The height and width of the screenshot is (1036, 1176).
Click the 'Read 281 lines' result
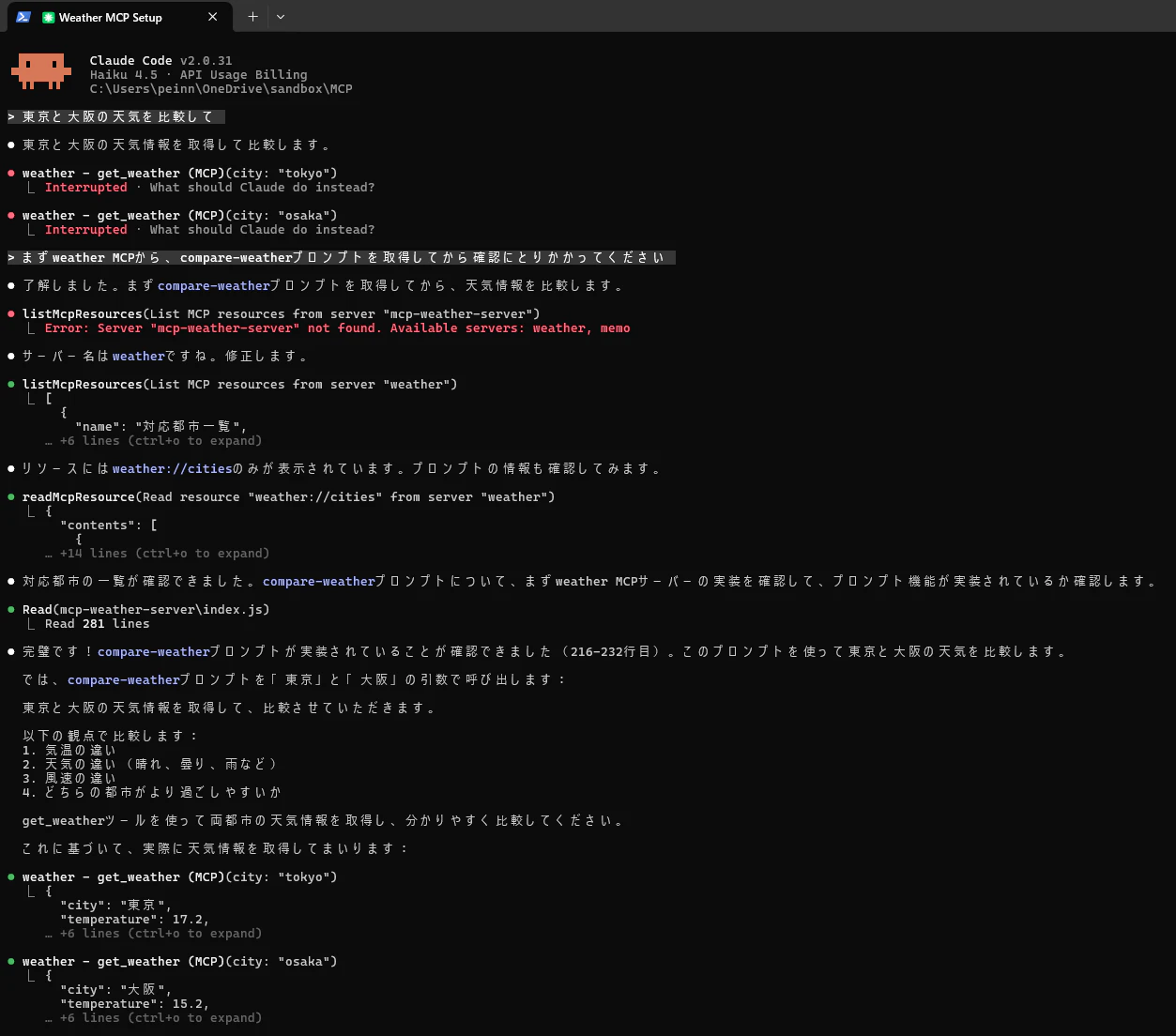point(97,624)
